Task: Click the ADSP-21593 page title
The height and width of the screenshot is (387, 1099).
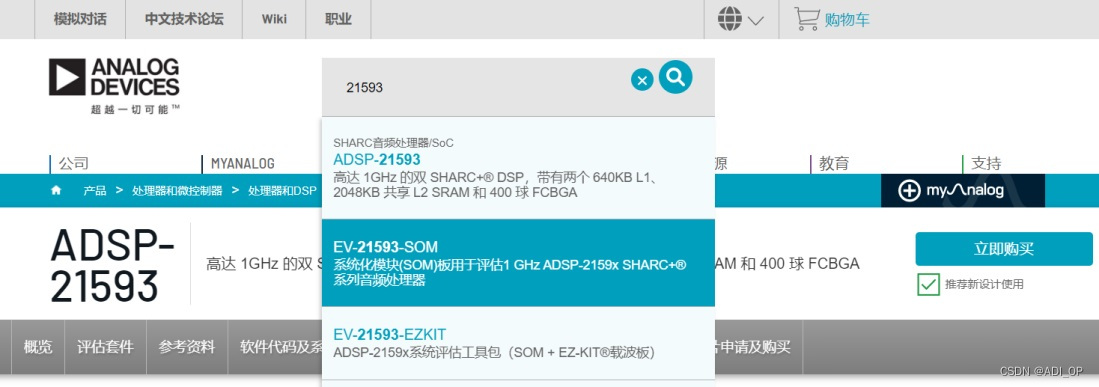Action: pyautogui.click(x=113, y=265)
